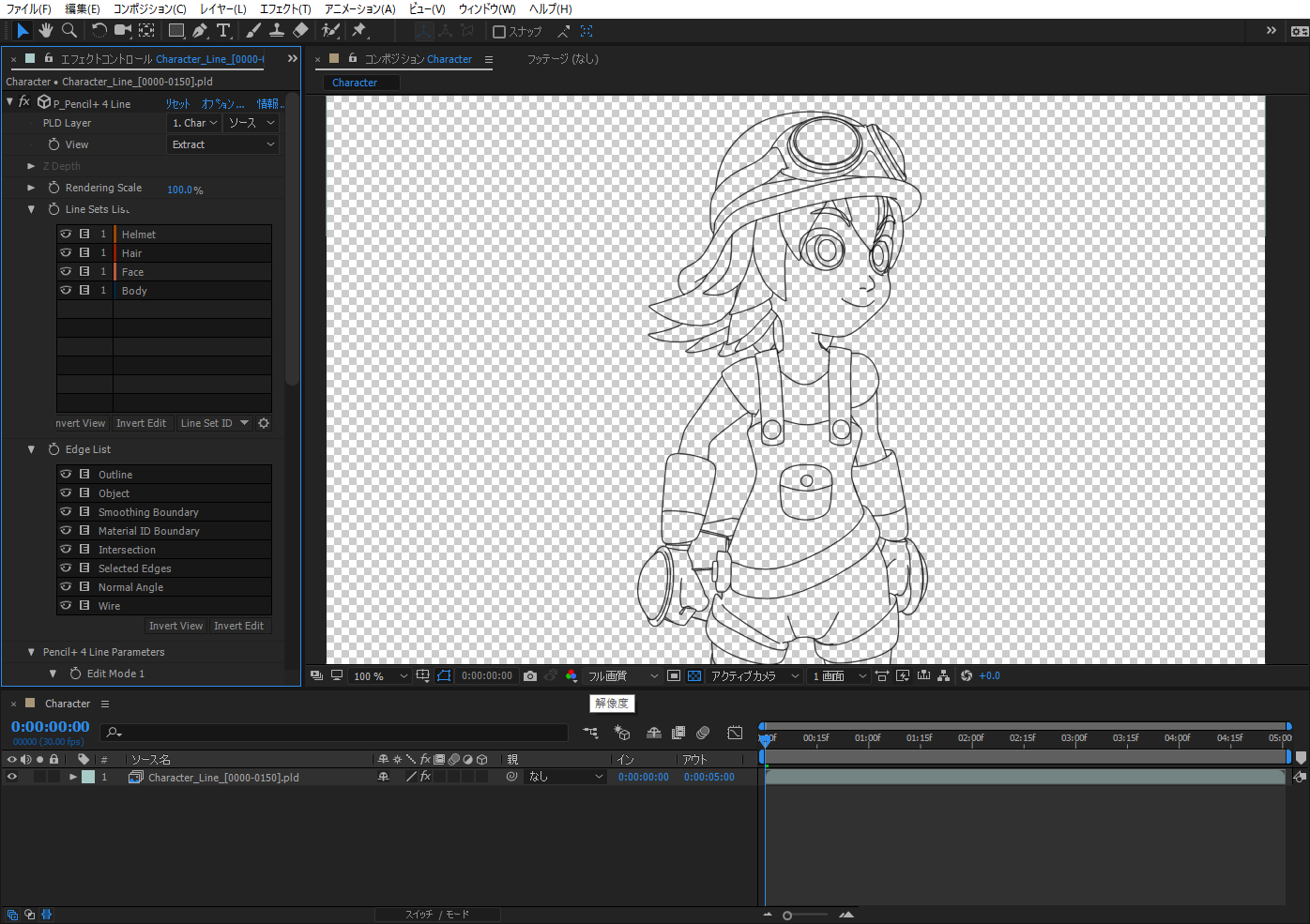This screenshot has width=1310, height=924.
Task: Enable motion blur in timeline
Action: point(703,733)
